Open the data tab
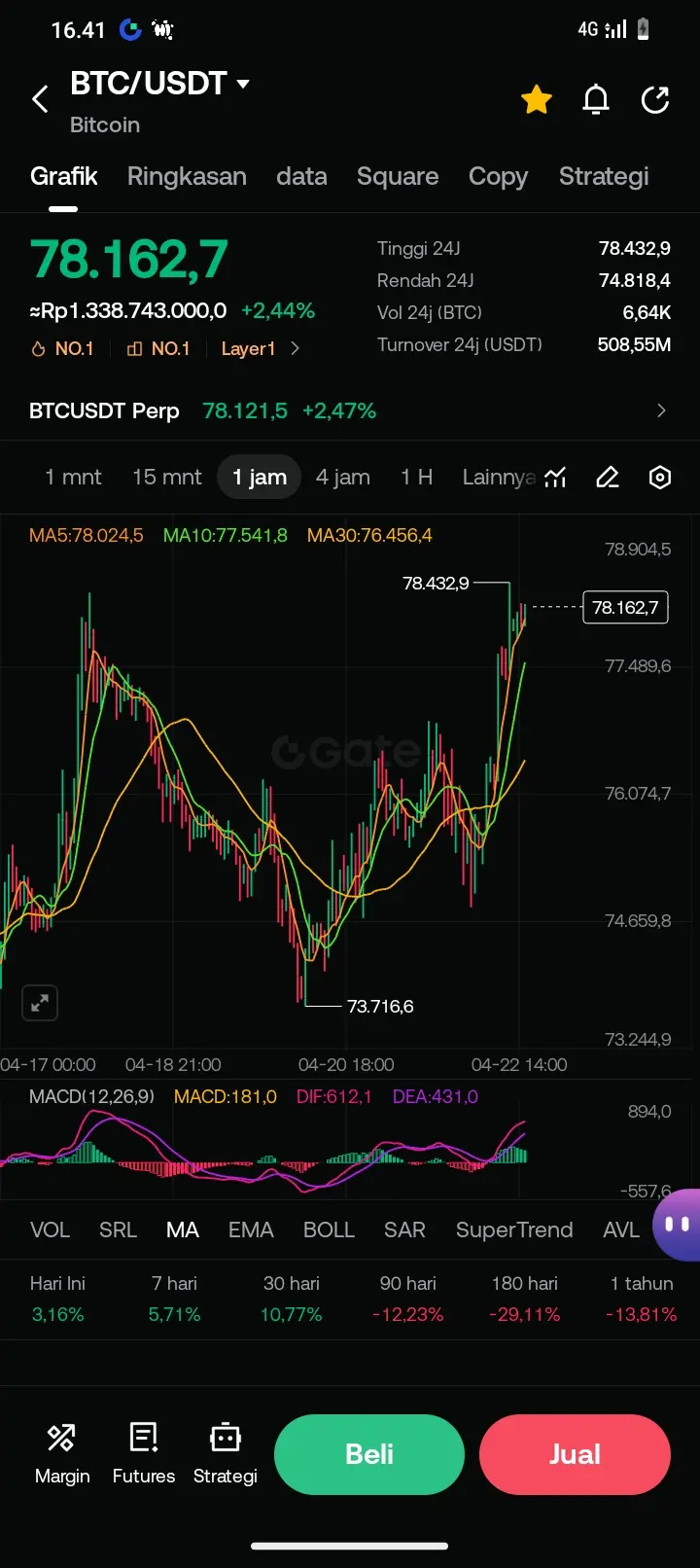The image size is (700, 1568). point(301,176)
